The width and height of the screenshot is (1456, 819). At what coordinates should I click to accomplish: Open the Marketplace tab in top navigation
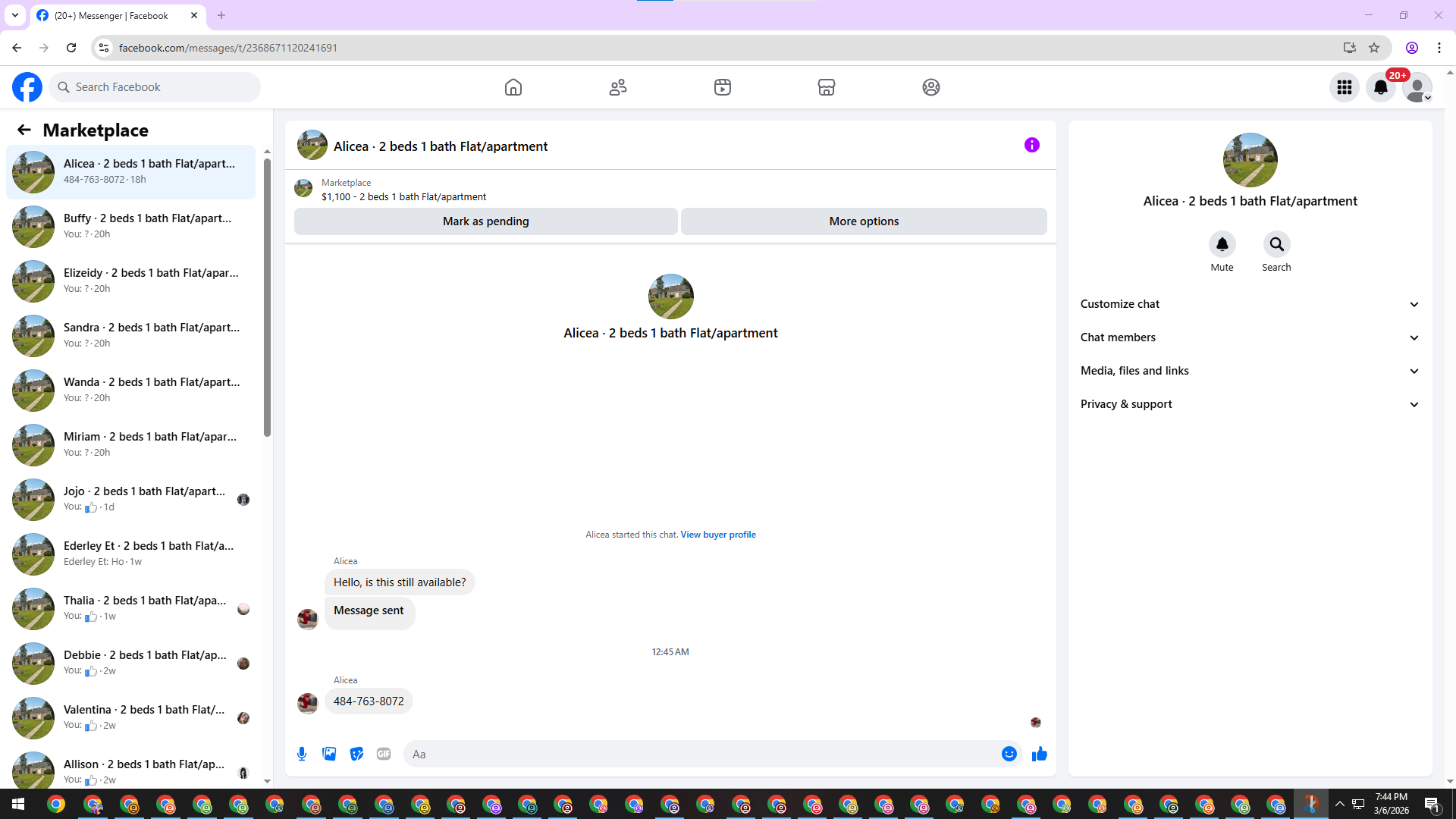[827, 87]
